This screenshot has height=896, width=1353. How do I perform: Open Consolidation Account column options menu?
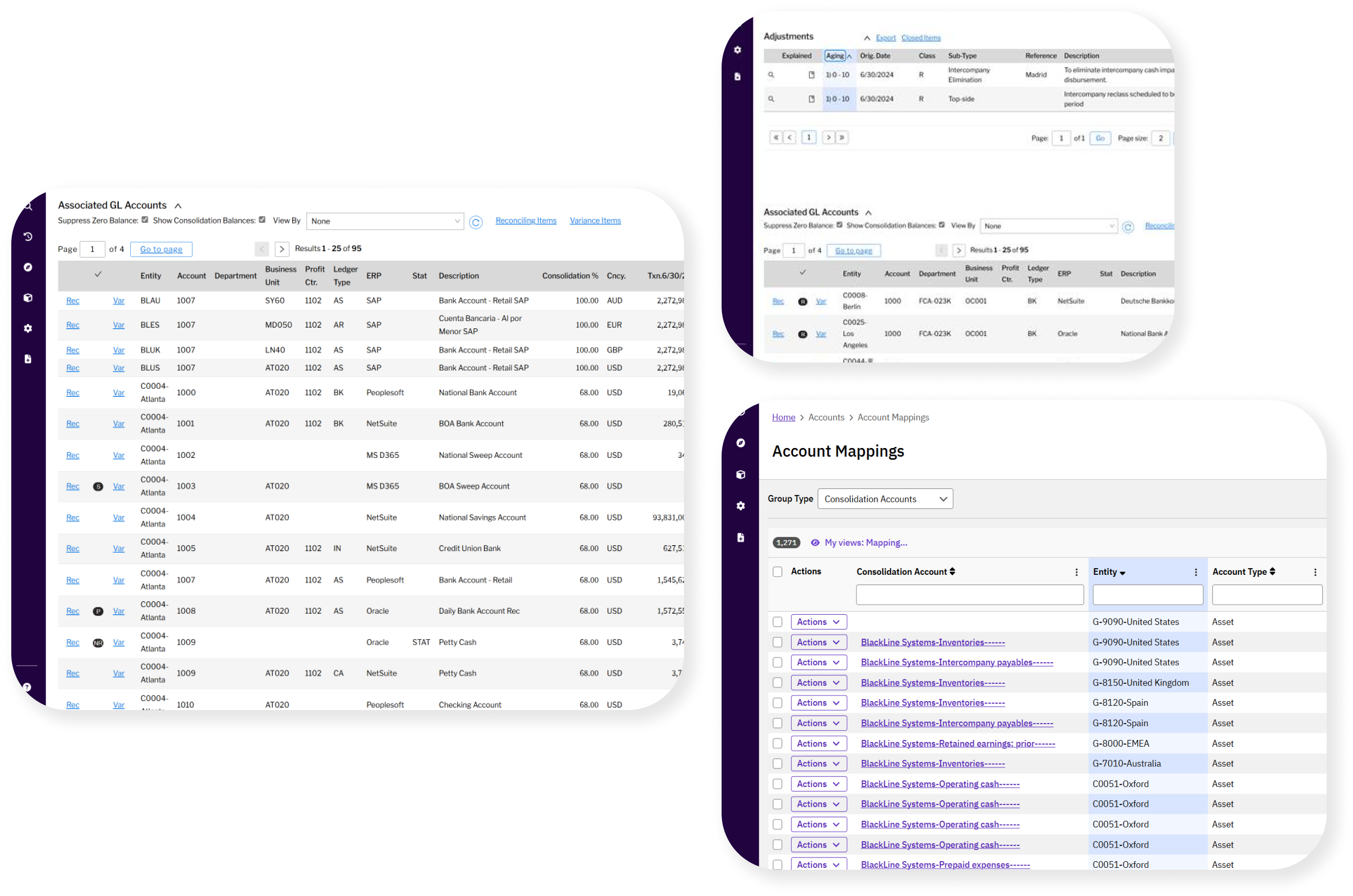(x=1076, y=572)
